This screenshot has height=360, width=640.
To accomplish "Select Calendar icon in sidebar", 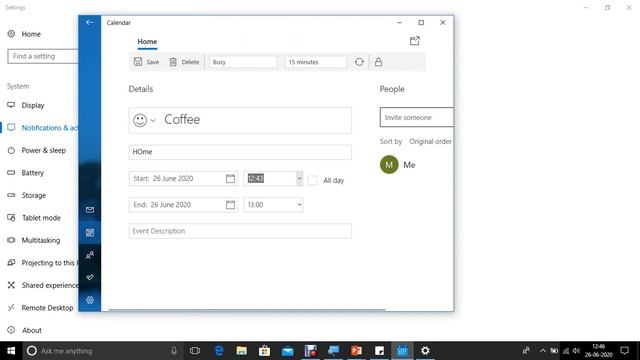I will click(x=90, y=233).
